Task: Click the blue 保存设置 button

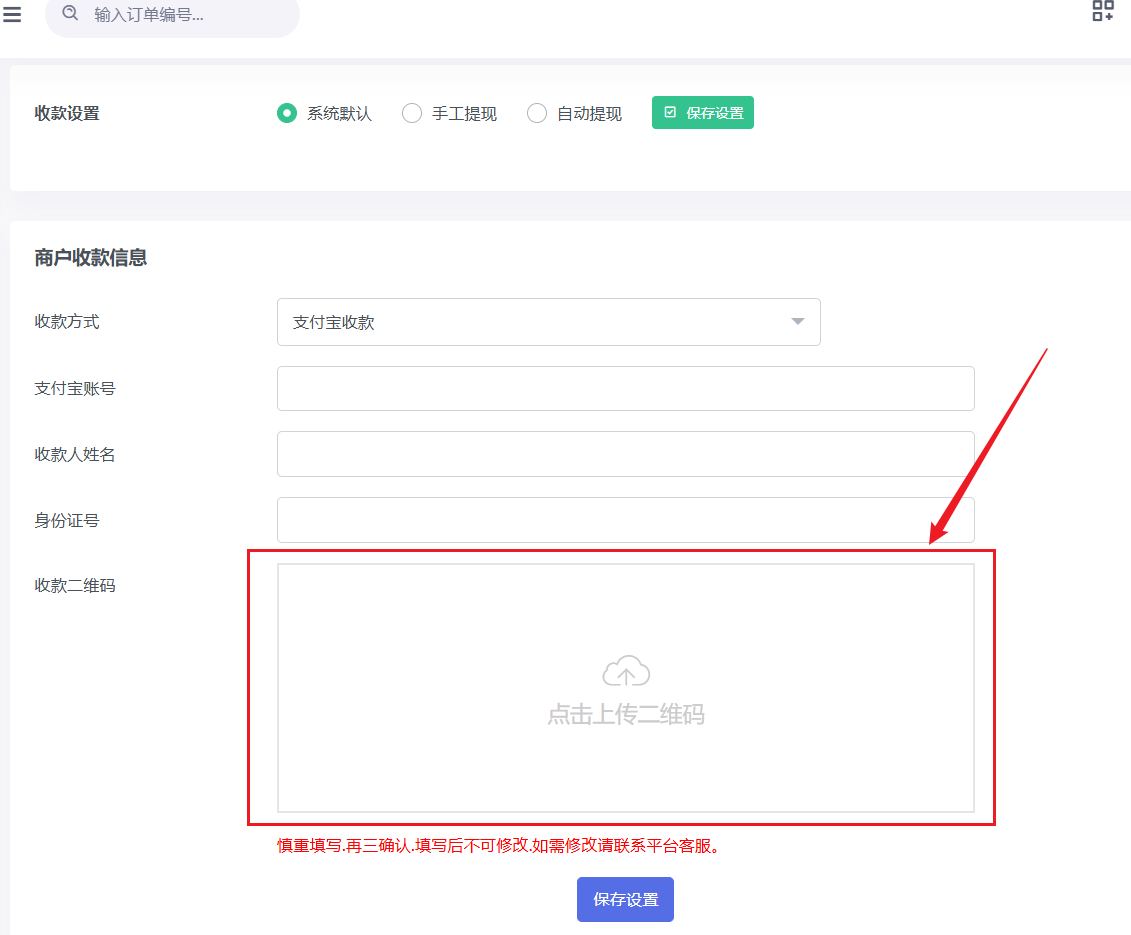Action: click(625, 899)
